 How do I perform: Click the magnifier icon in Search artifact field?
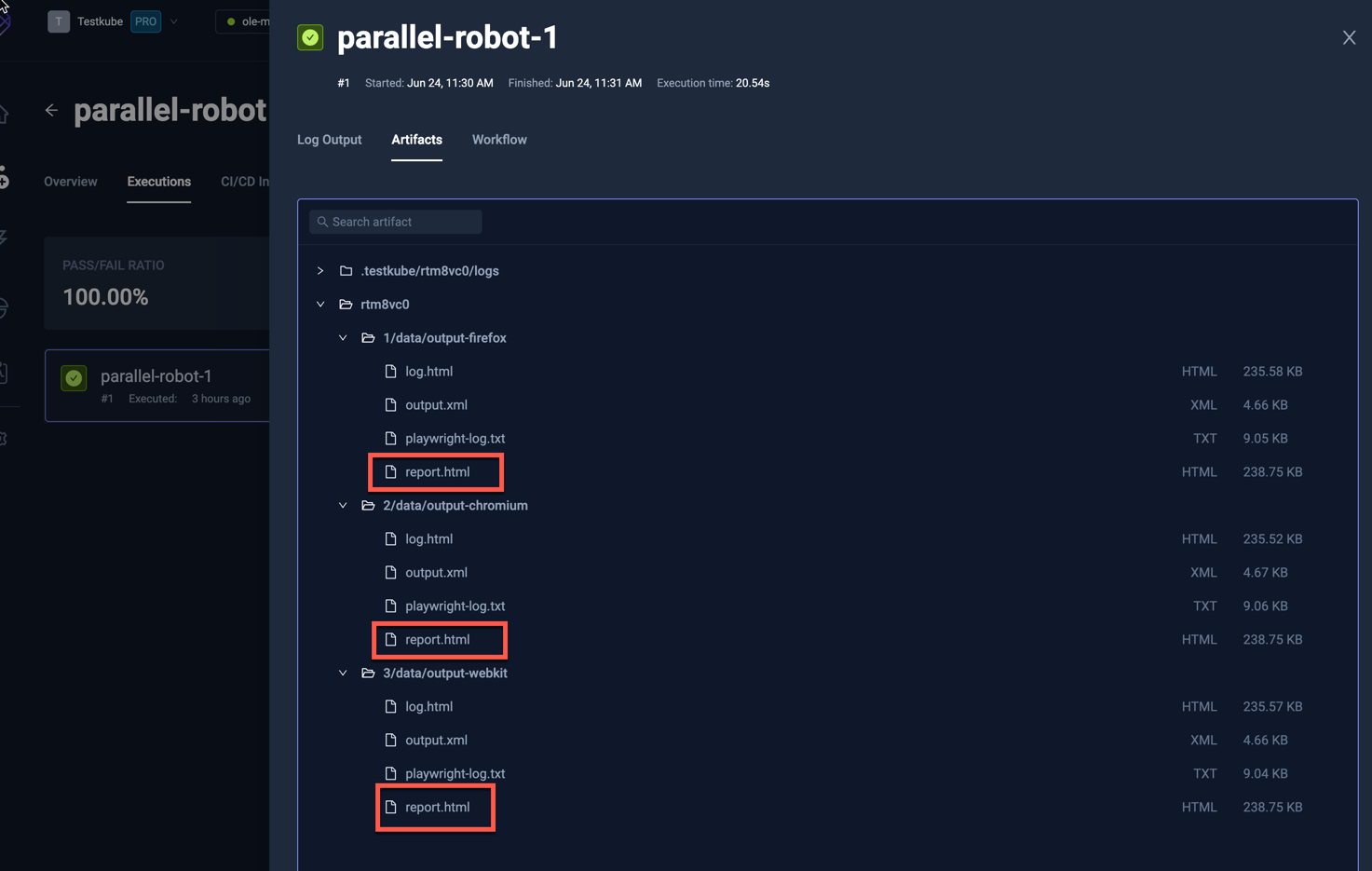tap(322, 222)
